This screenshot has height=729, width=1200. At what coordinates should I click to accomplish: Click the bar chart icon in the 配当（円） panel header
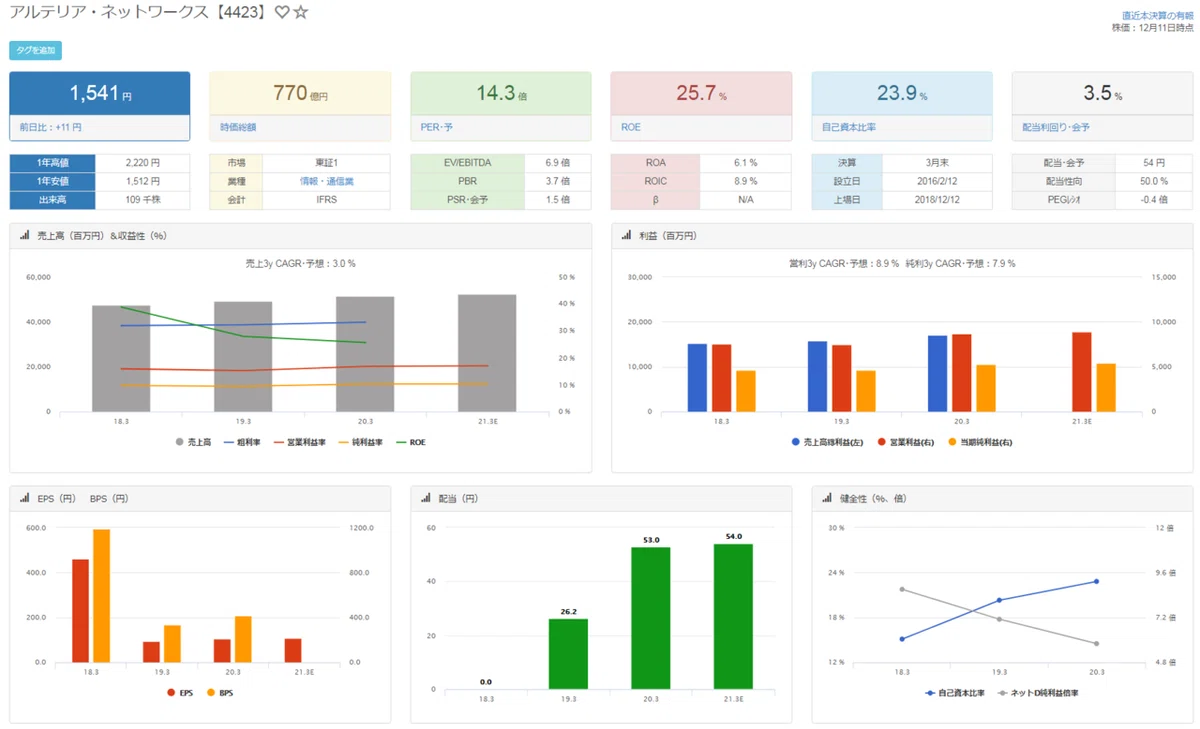425,498
